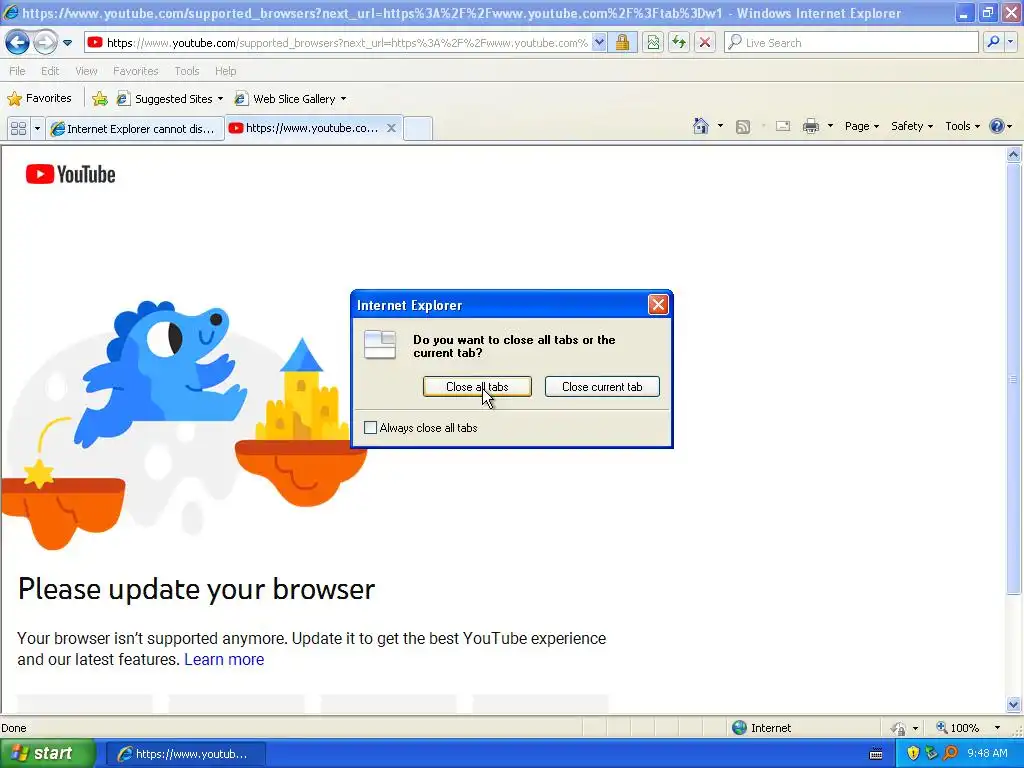
Task: Open the Favorites menu
Action: click(136, 71)
